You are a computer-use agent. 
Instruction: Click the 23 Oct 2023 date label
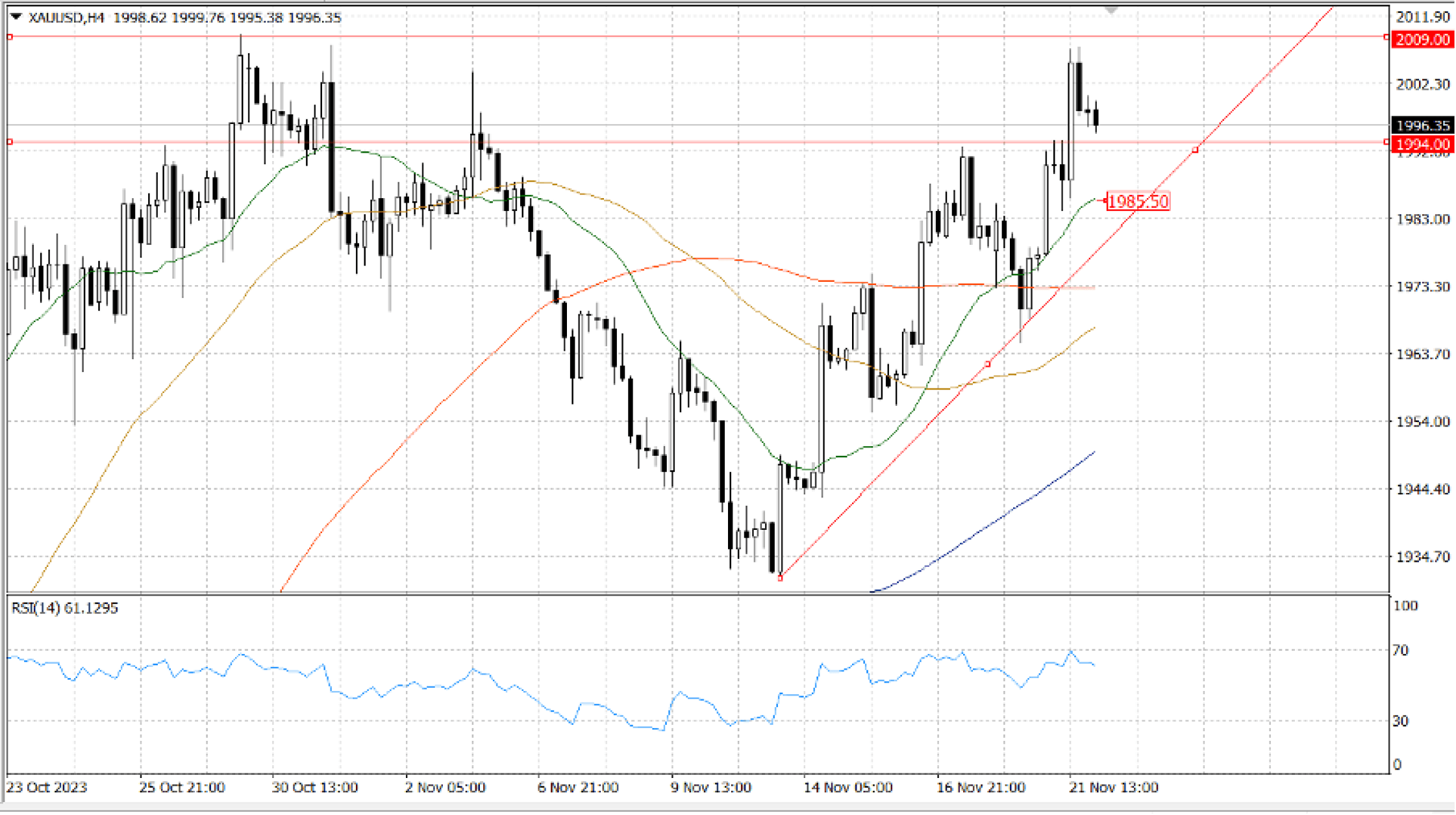pyautogui.click(x=47, y=788)
